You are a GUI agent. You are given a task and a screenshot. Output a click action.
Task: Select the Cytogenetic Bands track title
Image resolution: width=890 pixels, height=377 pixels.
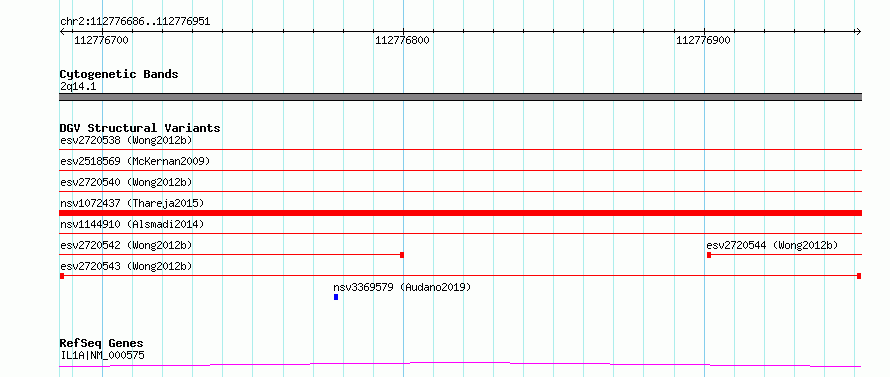pyautogui.click(x=119, y=74)
